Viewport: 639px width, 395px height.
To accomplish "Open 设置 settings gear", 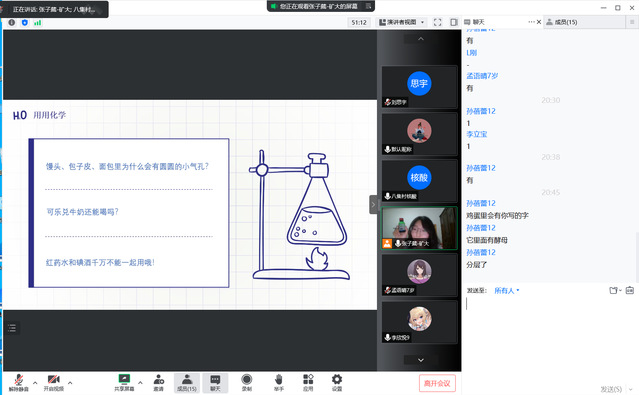I will 337,382.
